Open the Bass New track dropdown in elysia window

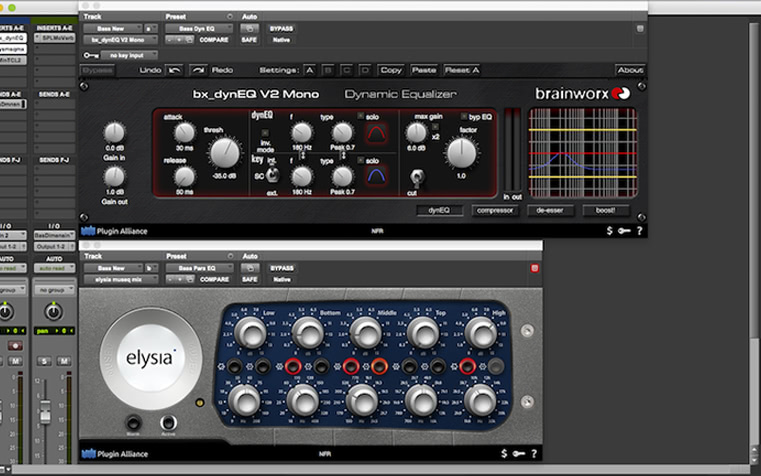coord(113,268)
